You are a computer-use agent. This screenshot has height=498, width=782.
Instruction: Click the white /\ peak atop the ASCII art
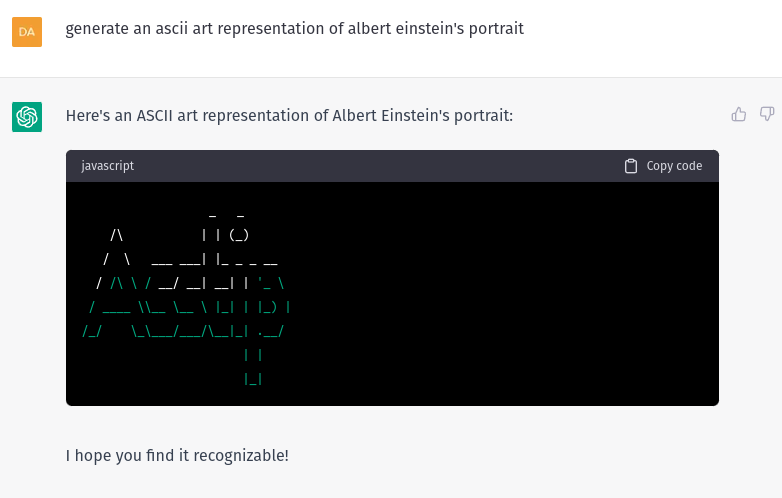click(x=116, y=235)
